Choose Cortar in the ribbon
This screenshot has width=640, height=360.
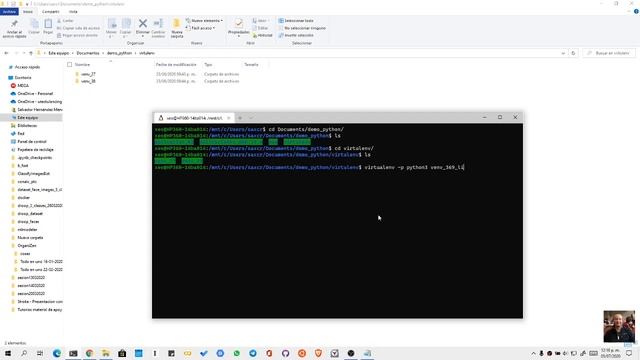[x=66, y=21]
